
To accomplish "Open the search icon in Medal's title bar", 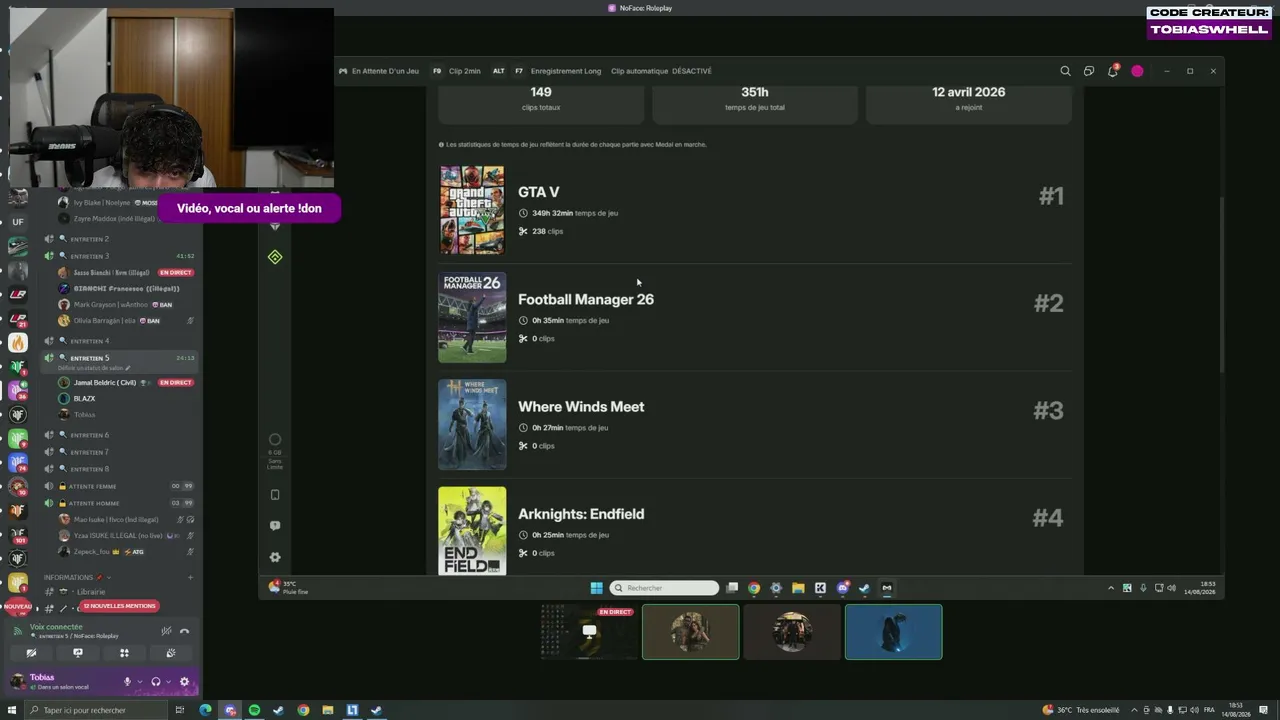I will click(1065, 71).
